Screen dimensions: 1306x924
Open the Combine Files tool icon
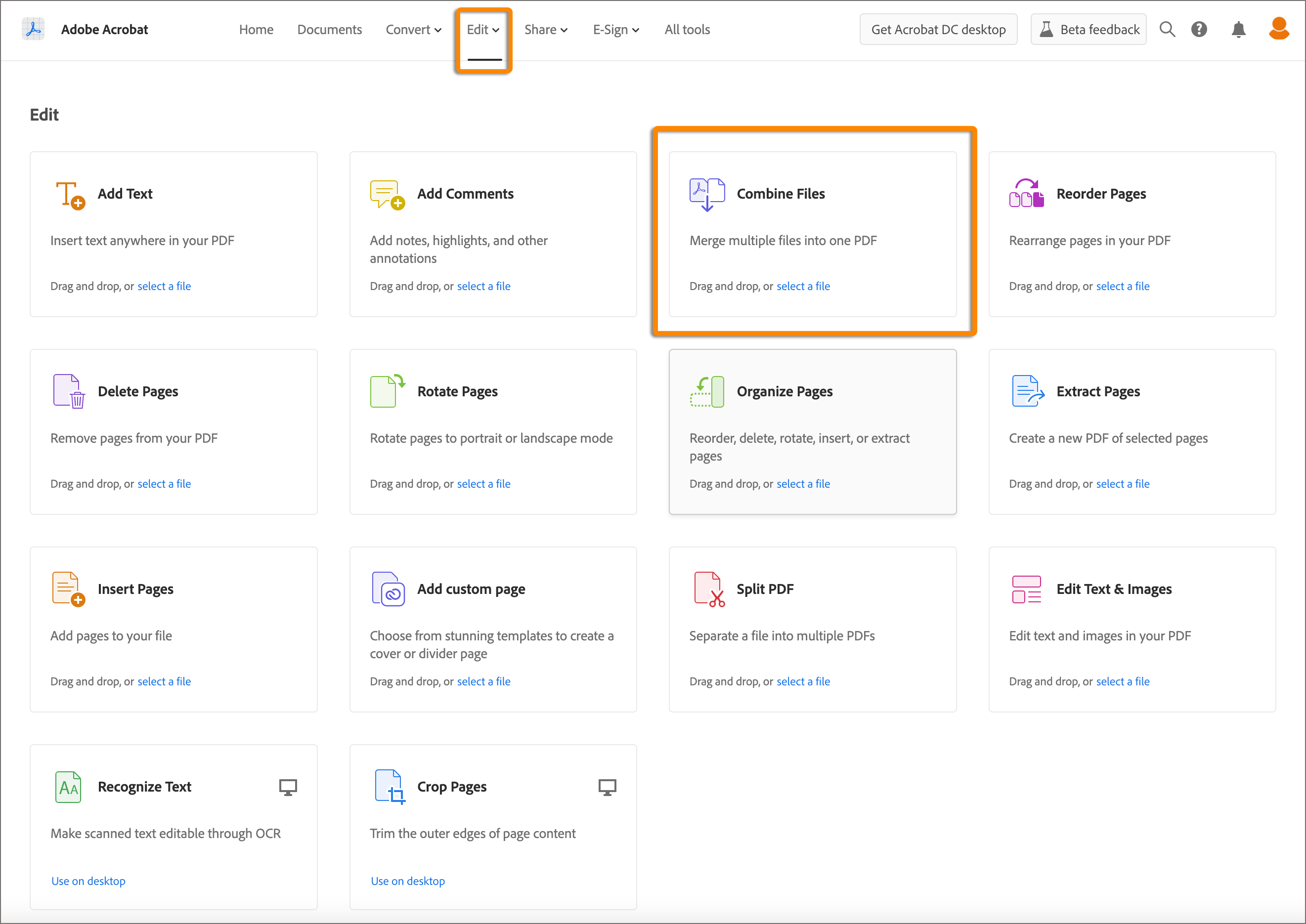pos(706,194)
